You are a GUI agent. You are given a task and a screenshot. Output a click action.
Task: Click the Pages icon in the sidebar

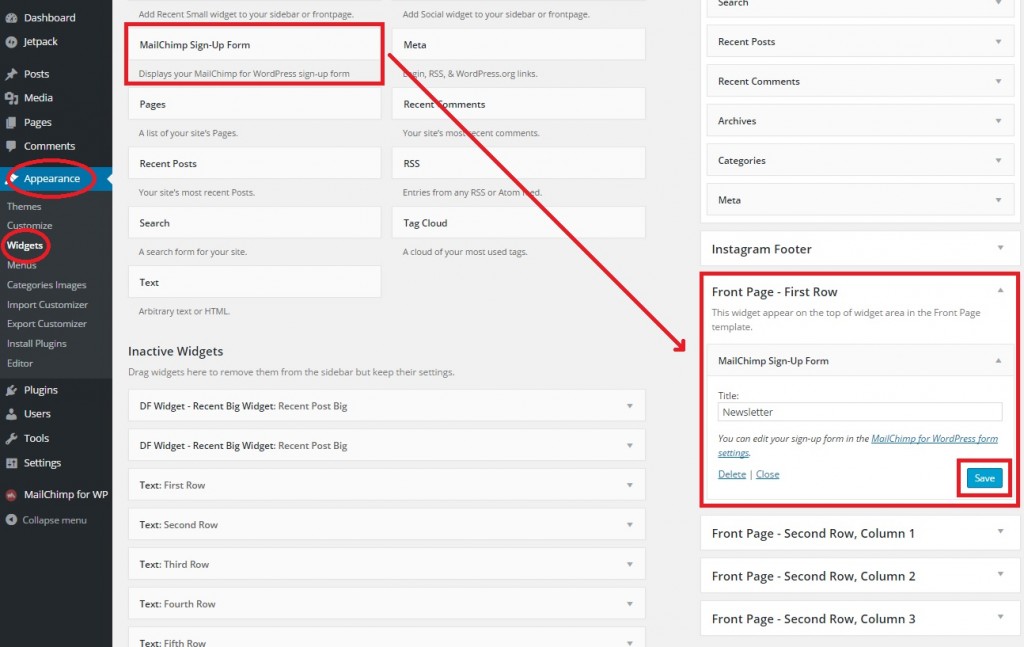[x=14, y=121]
